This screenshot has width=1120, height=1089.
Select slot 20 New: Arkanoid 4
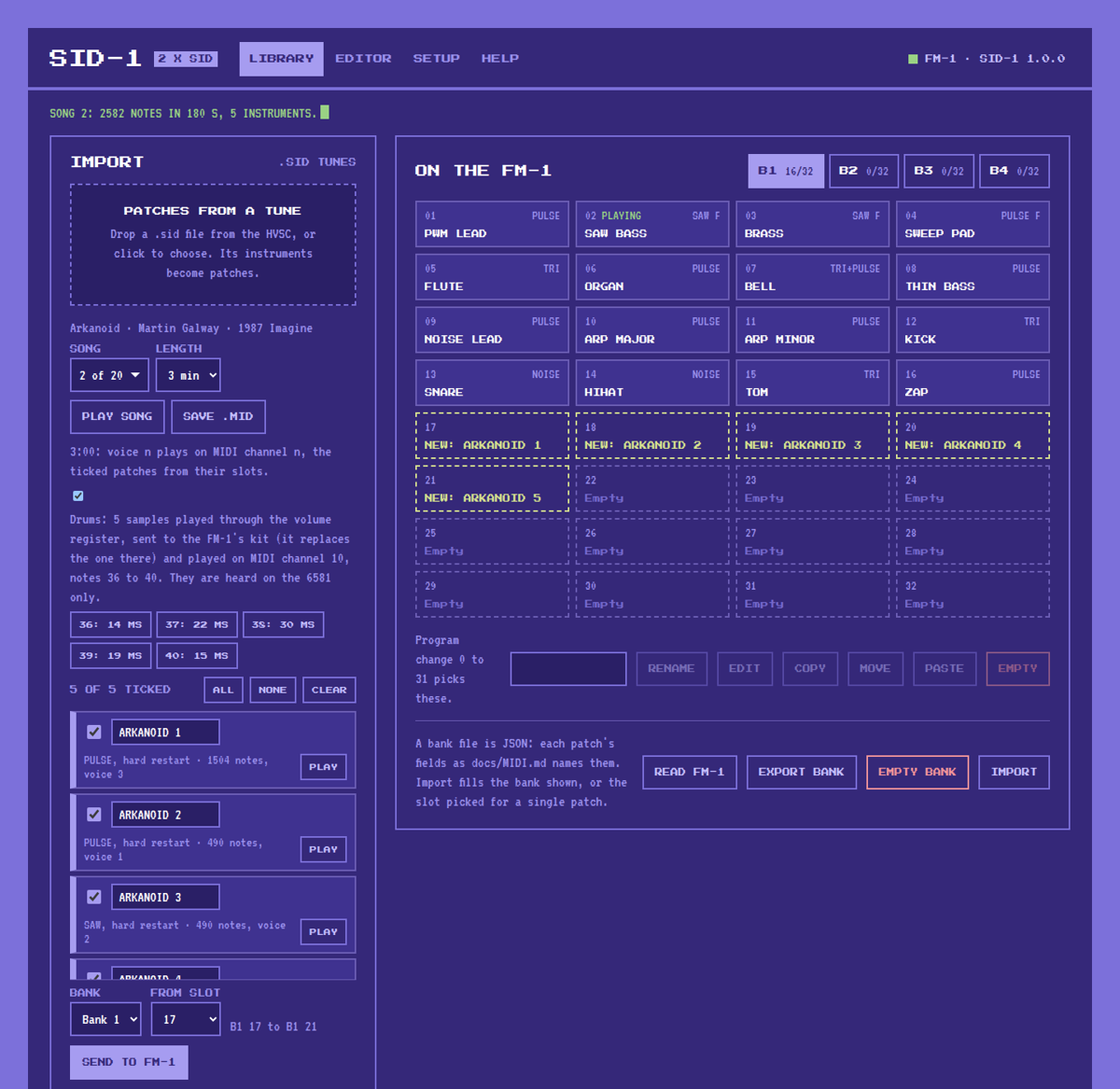973,436
